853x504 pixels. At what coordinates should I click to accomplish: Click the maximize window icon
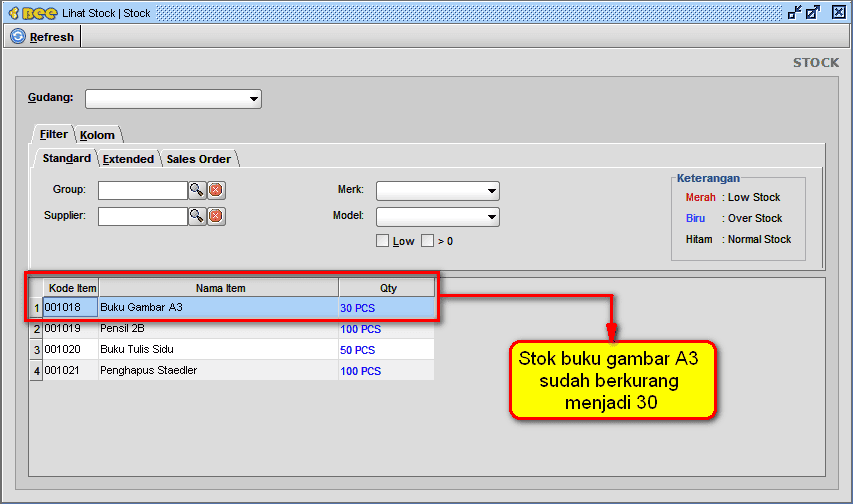point(813,13)
